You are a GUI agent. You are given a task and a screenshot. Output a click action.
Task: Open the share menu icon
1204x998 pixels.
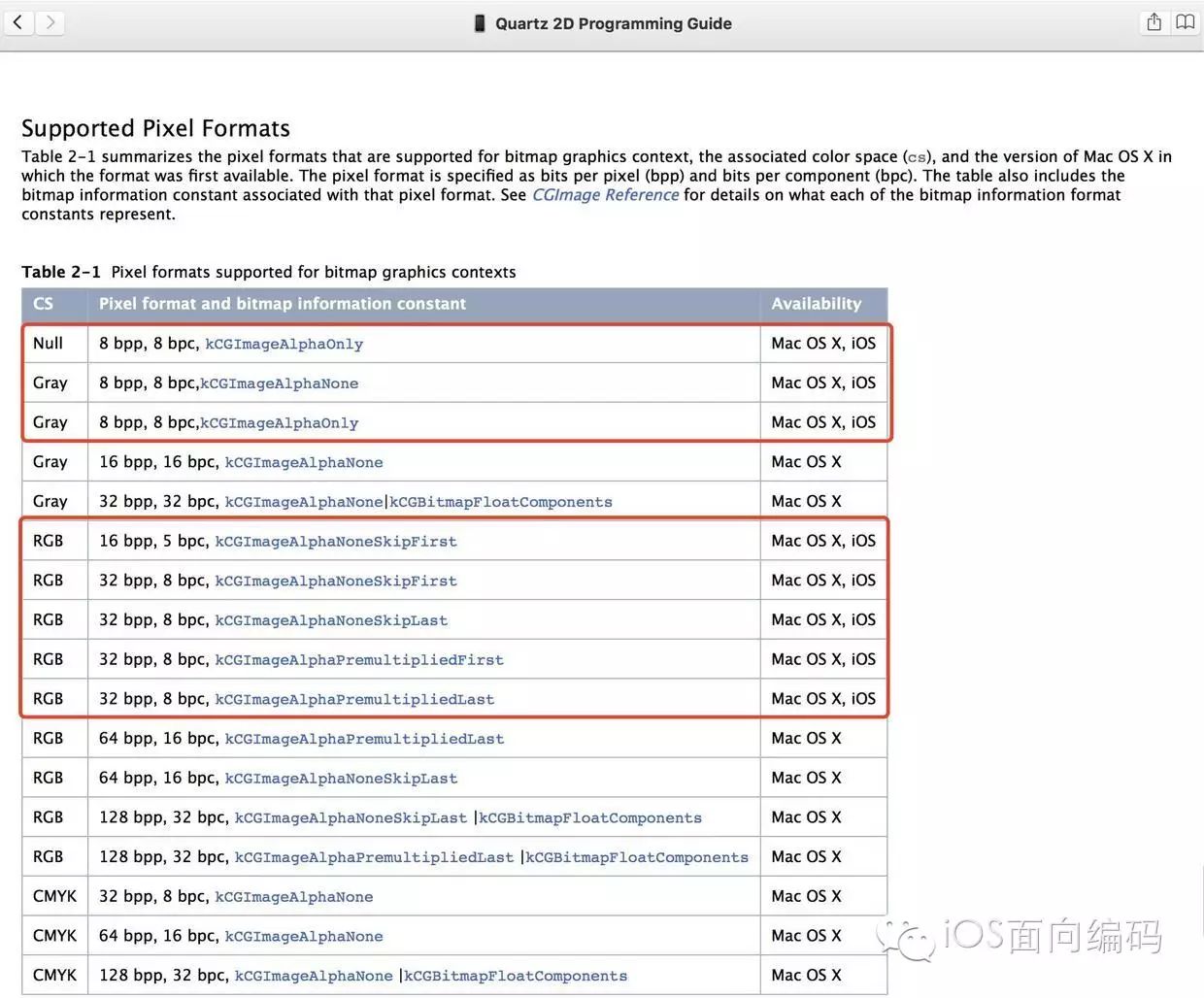[1154, 22]
